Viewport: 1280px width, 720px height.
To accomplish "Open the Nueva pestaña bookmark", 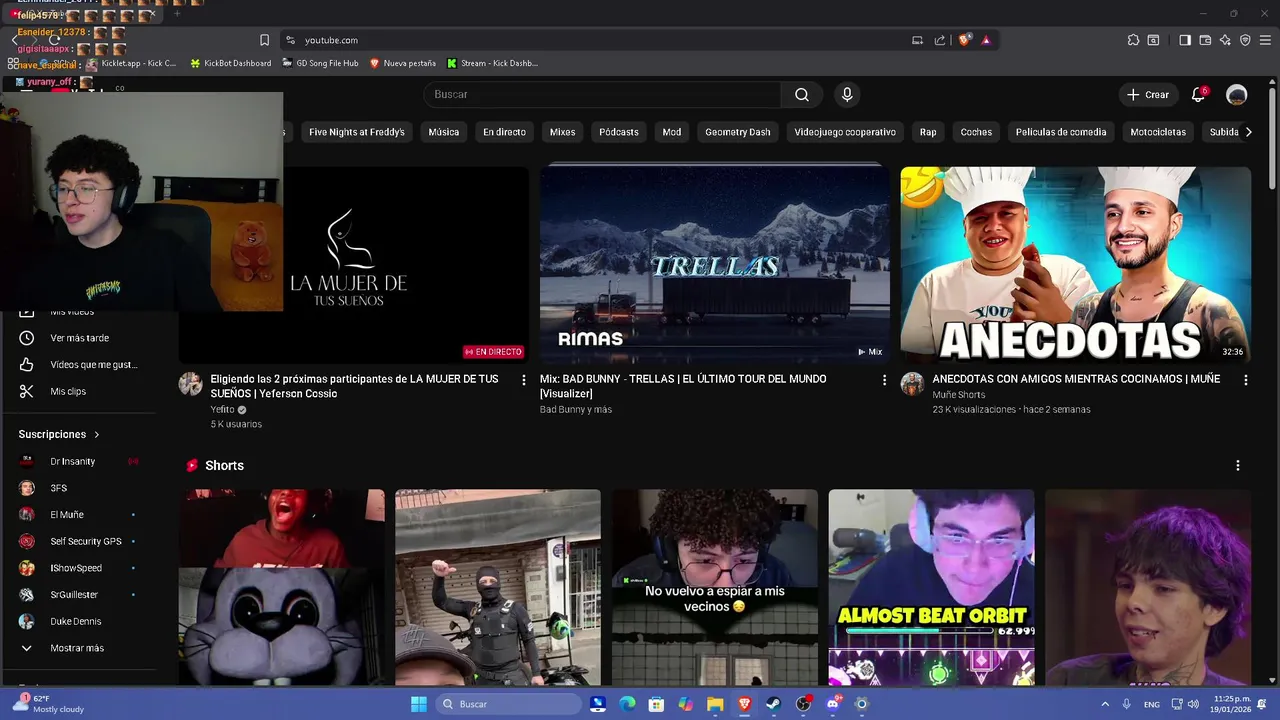I will coord(403,63).
